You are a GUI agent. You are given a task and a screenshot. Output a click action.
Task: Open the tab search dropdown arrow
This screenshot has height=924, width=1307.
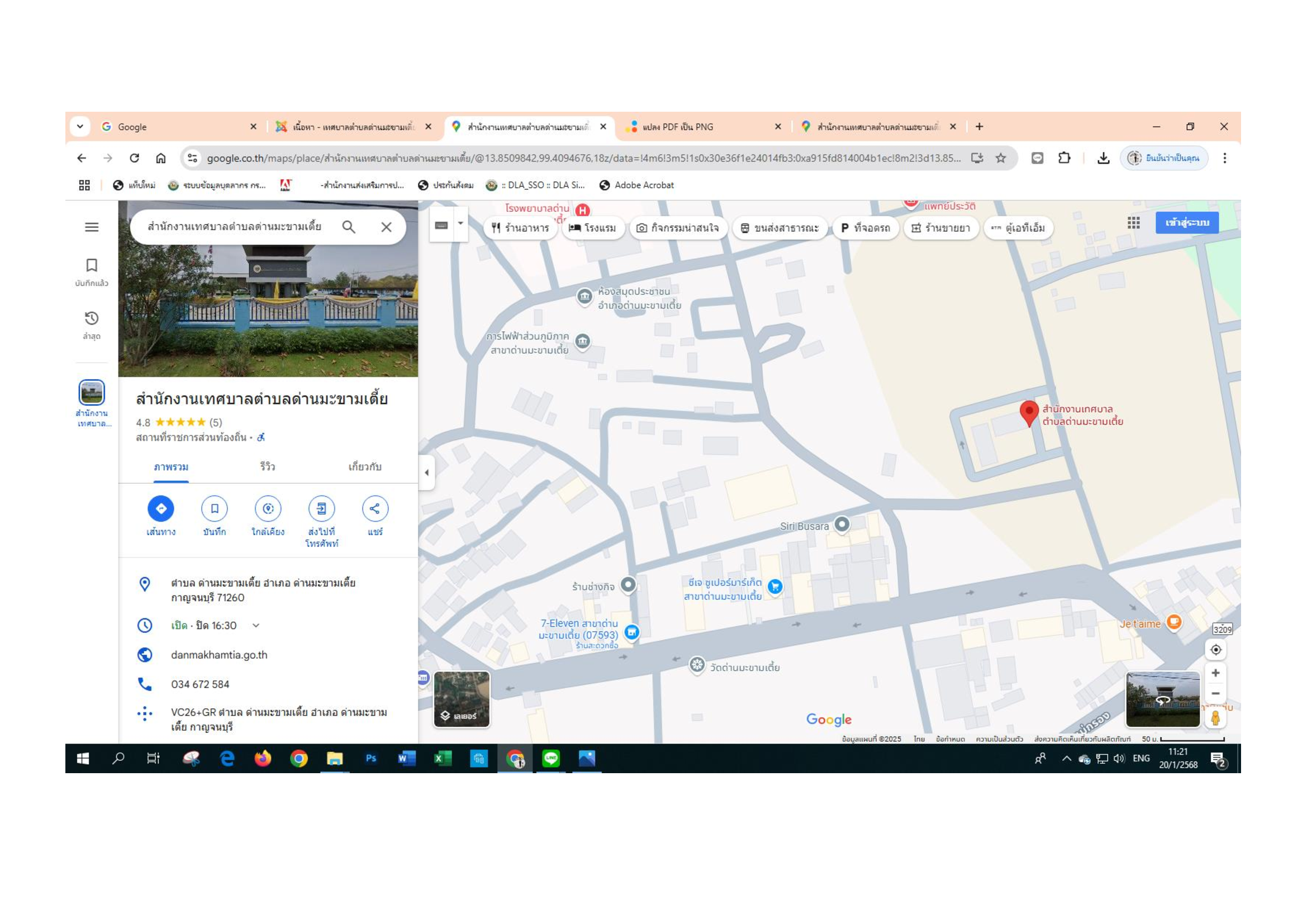(80, 126)
